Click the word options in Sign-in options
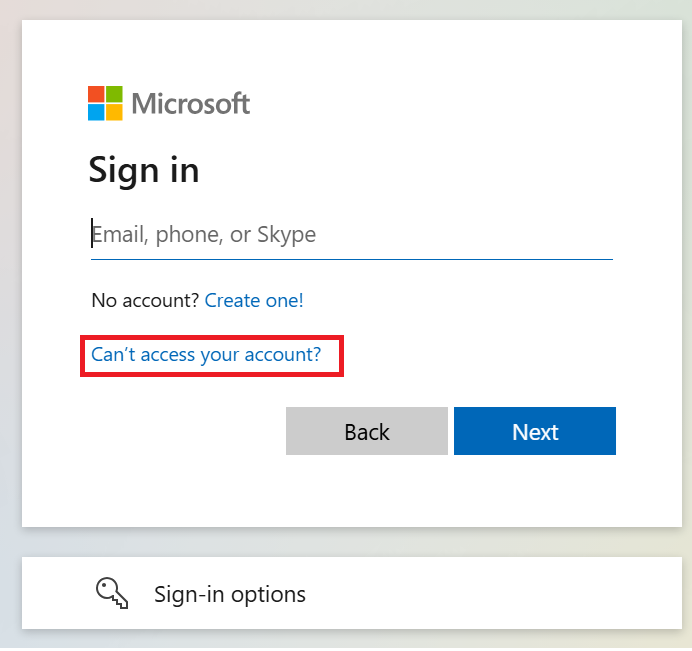 [268, 595]
